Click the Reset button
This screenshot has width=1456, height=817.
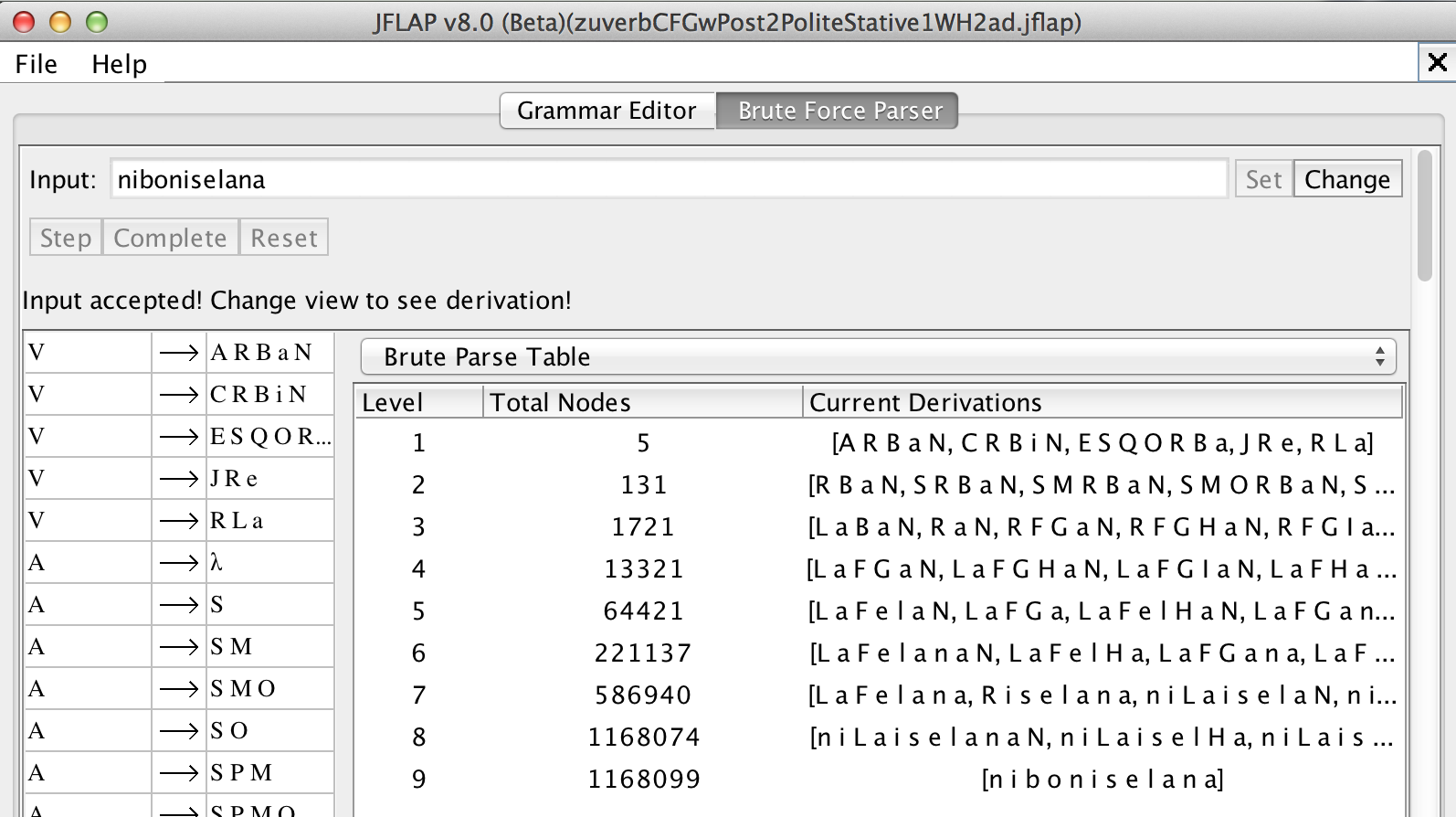pos(284,238)
